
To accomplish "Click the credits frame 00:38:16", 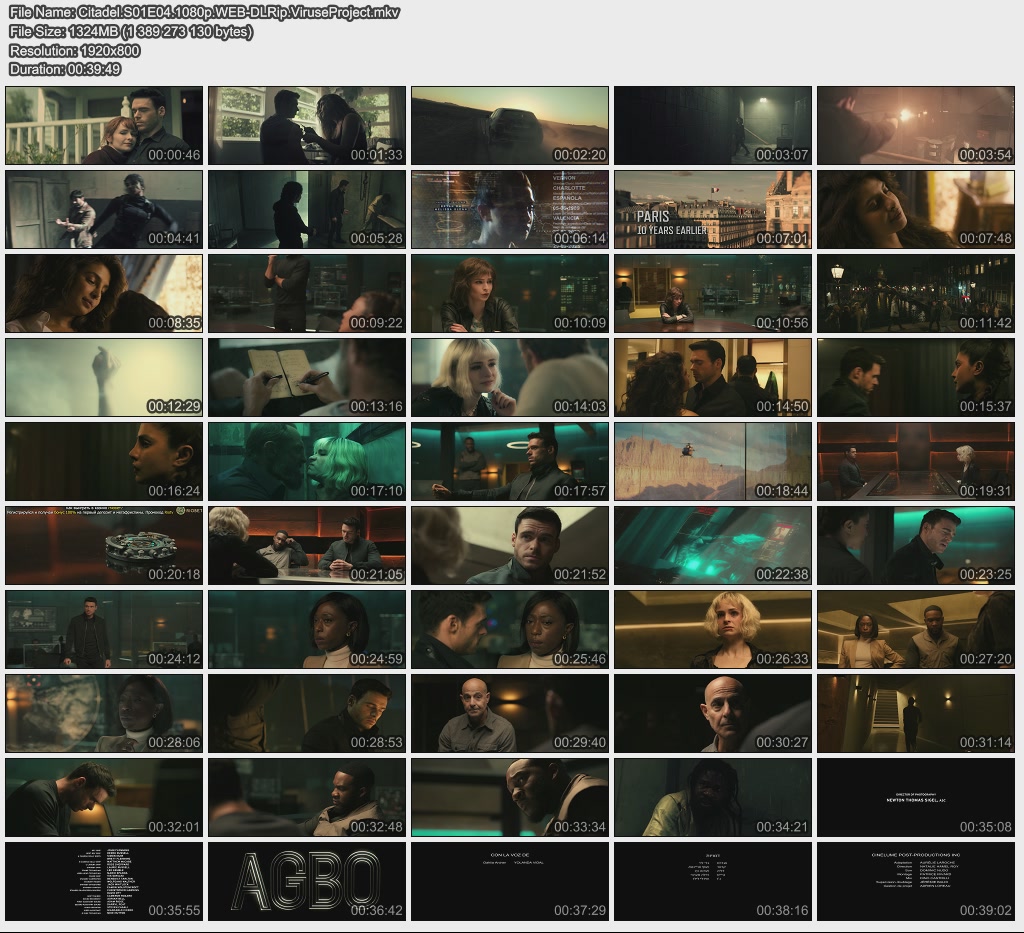I will coord(713,881).
